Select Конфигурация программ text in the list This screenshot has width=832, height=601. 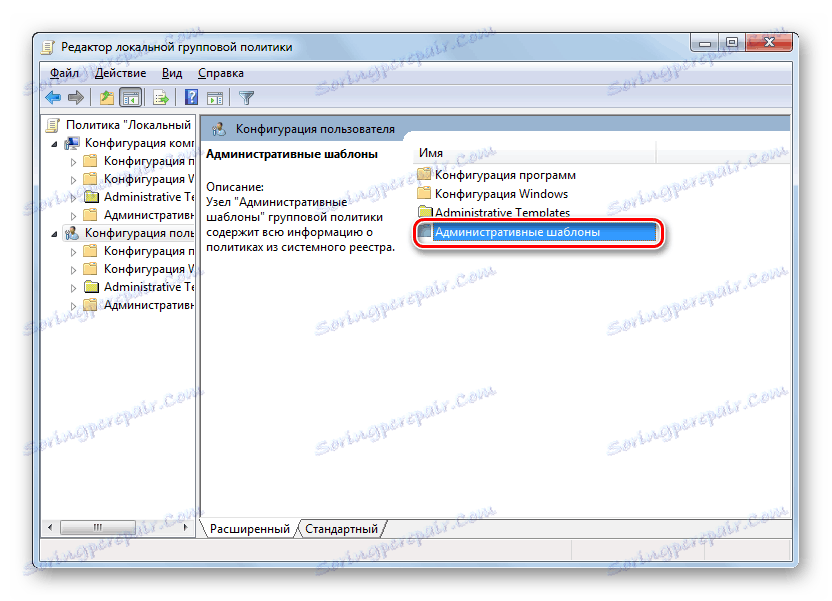[x=505, y=175]
